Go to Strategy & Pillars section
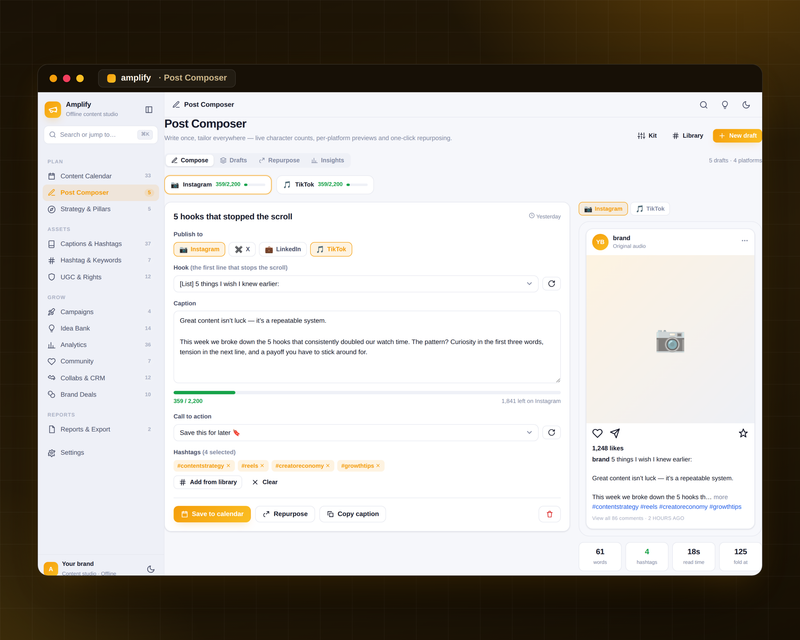 [x=101, y=209]
